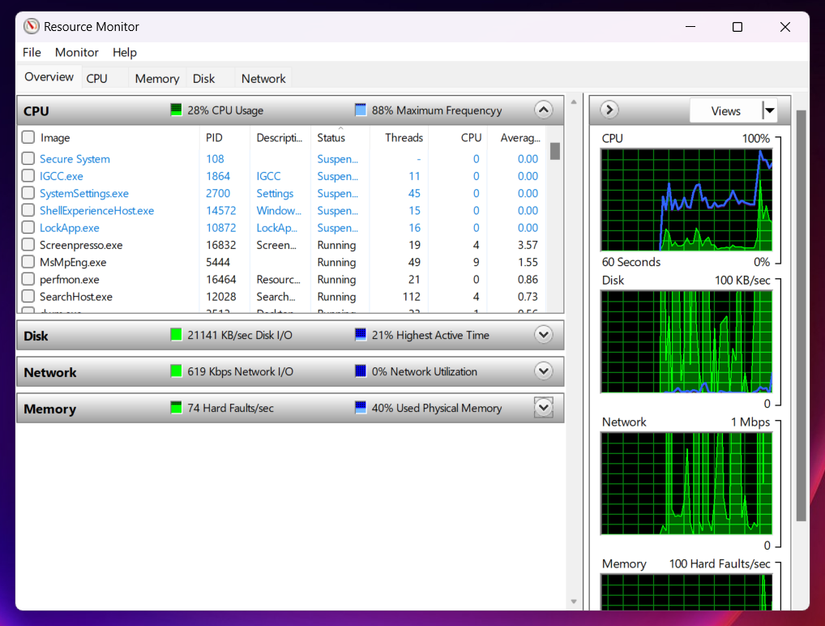This screenshot has height=626, width=825.
Task: Enable the IGCC.exe filter checkbox
Action: tap(27, 176)
